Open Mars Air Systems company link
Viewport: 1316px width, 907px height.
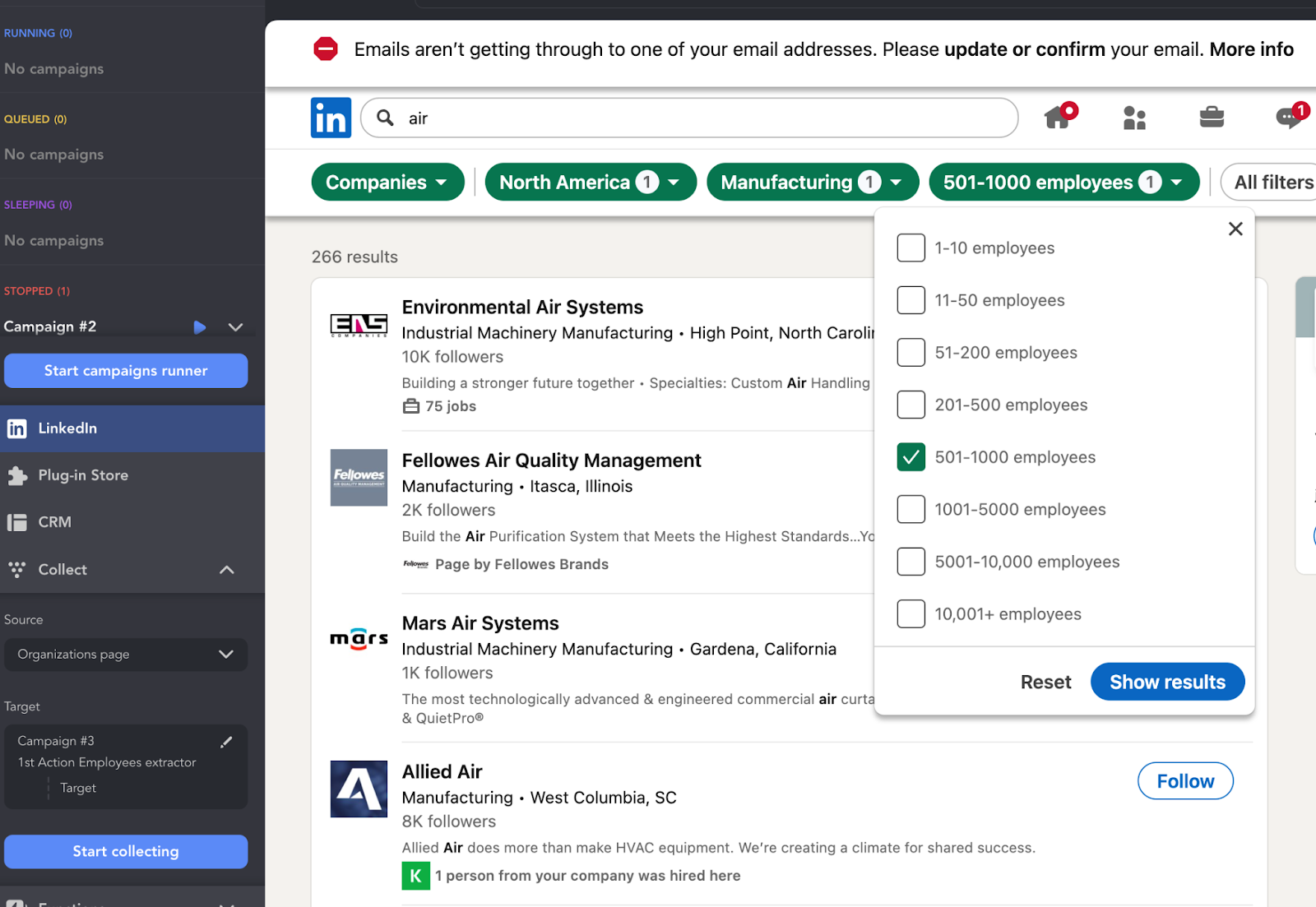pos(480,623)
